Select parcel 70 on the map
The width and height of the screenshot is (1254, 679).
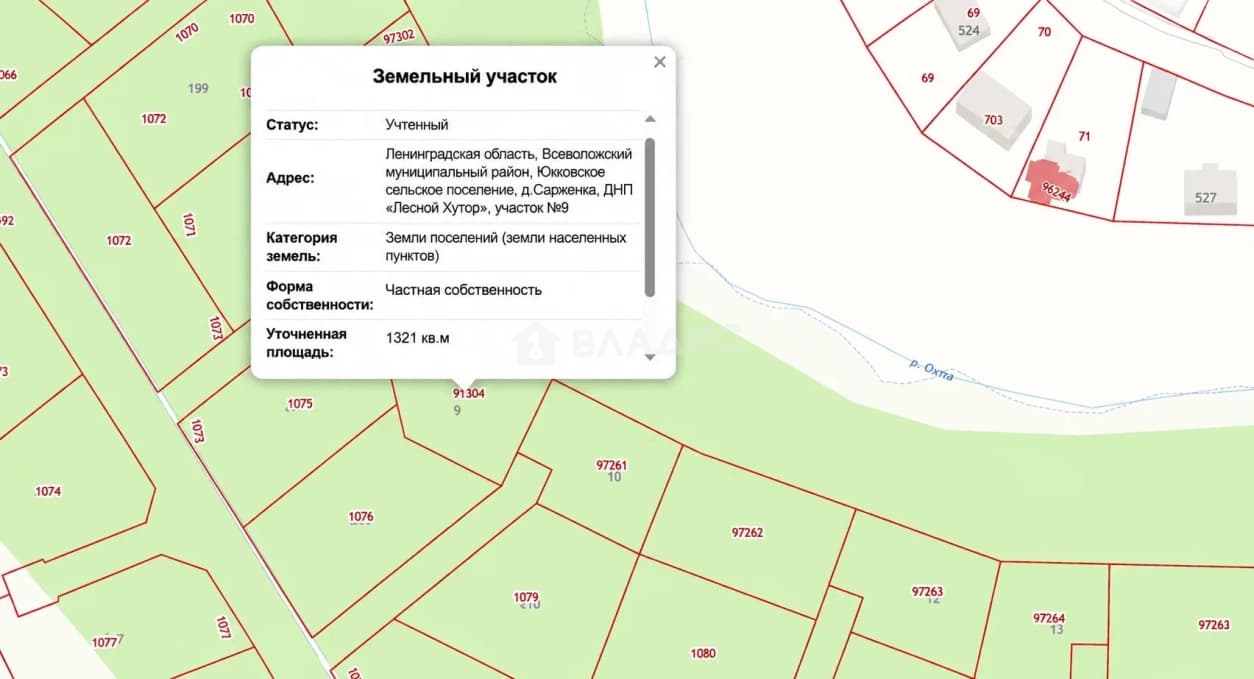tap(1044, 32)
